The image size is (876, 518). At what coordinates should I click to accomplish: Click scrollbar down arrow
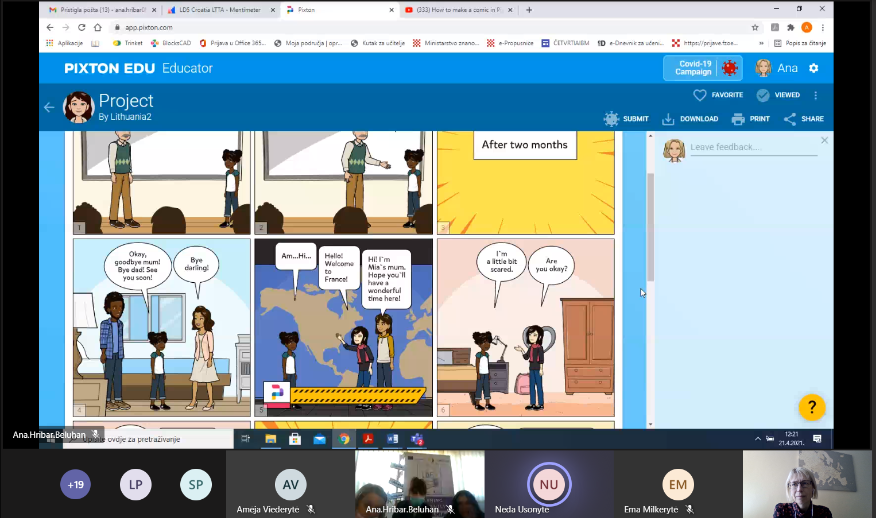[x=650, y=425]
